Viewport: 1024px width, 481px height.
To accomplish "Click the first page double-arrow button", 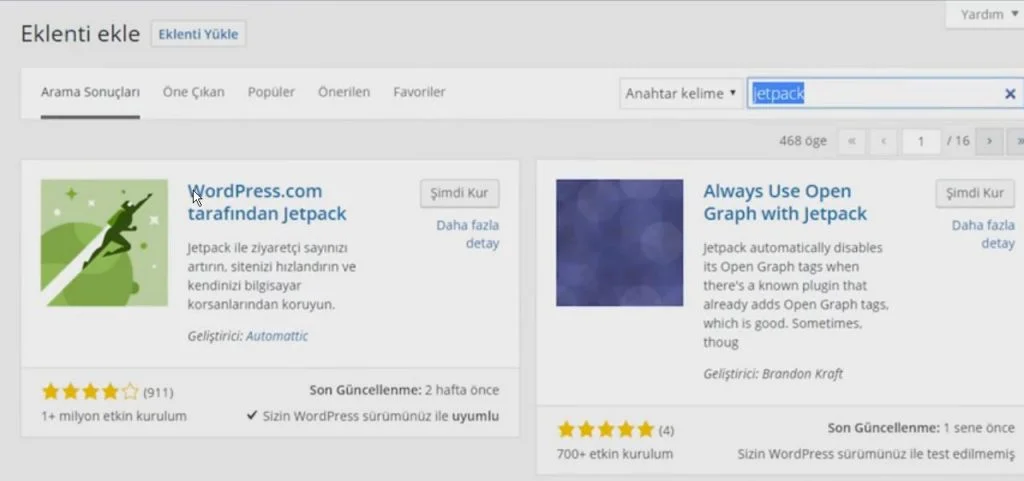I will 851,141.
